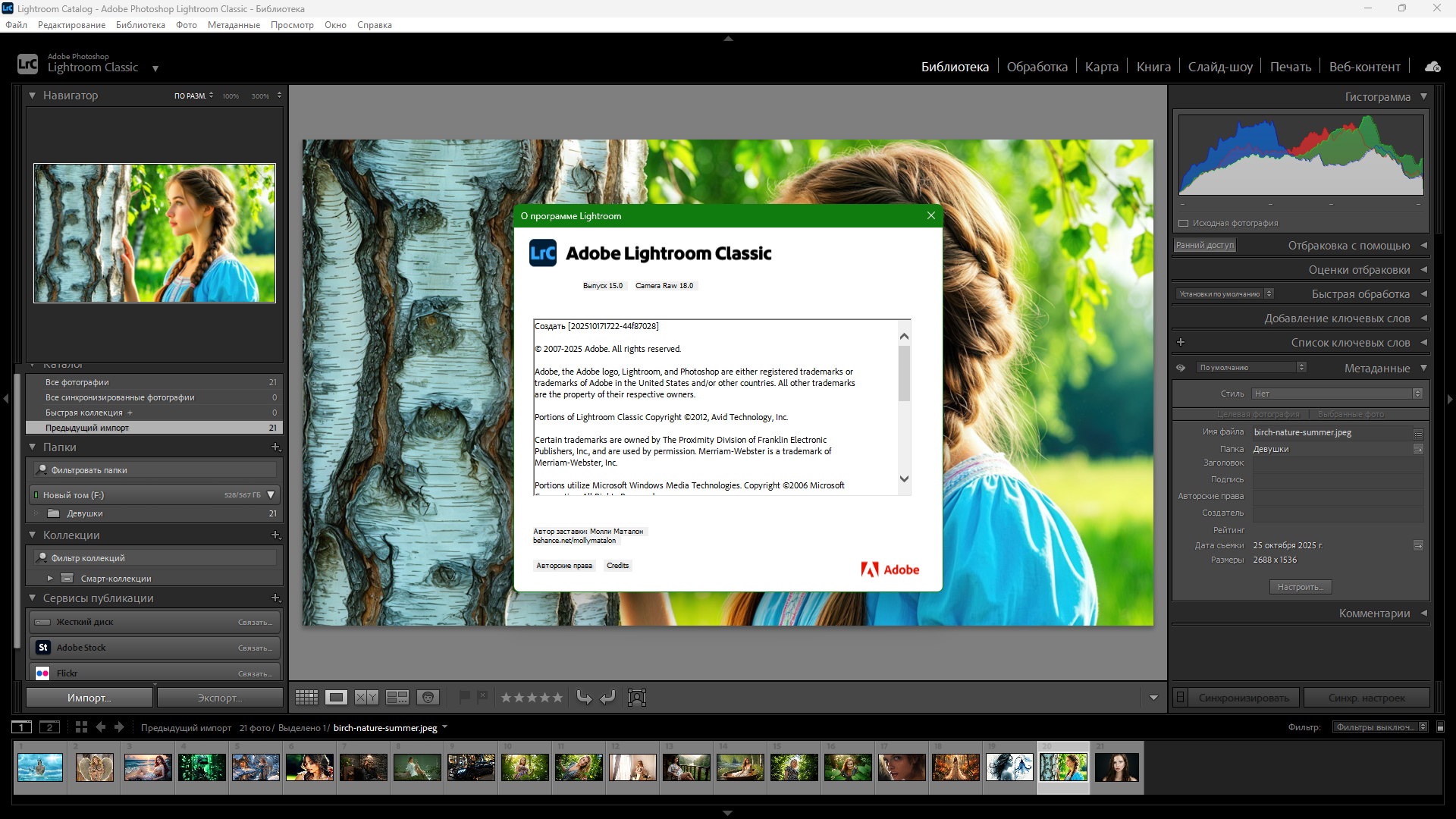Viewport: 1456px width, 819px height.
Task: Collapse the Навигатор panel triangle
Action: (x=33, y=96)
